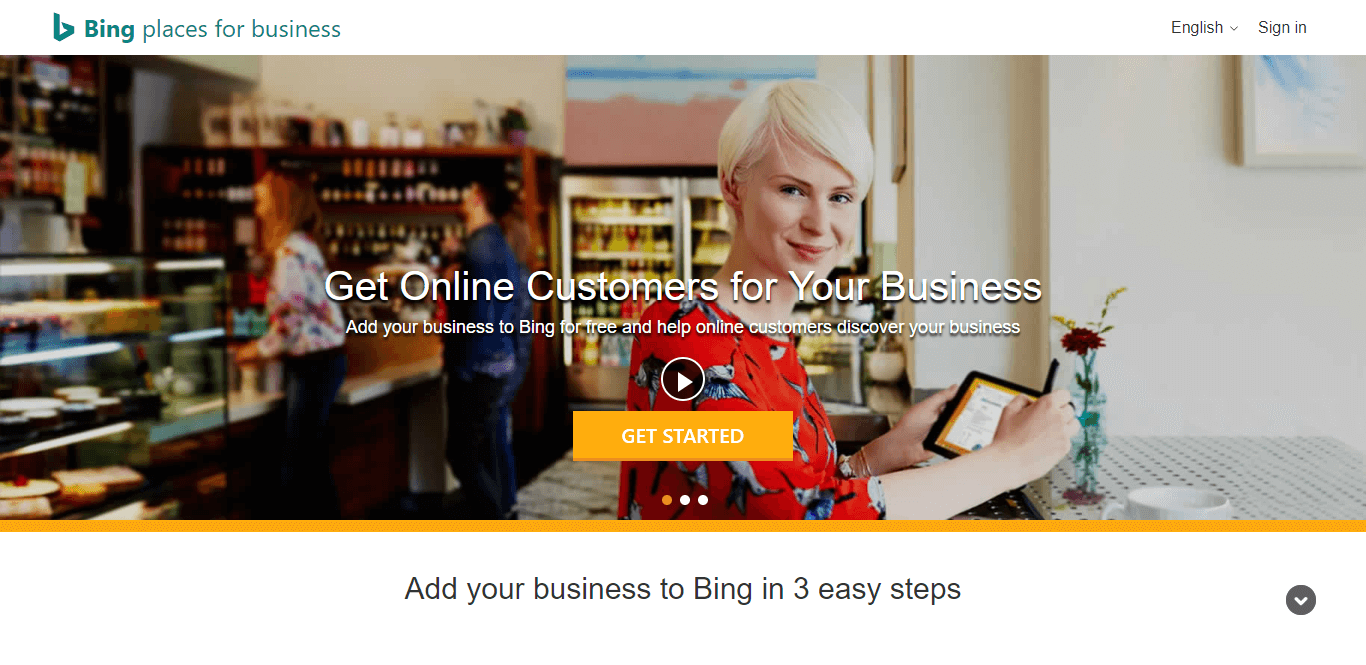
Task: Click the "Get Online Customers for Your Business" headline
Action: tap(683, 287)
